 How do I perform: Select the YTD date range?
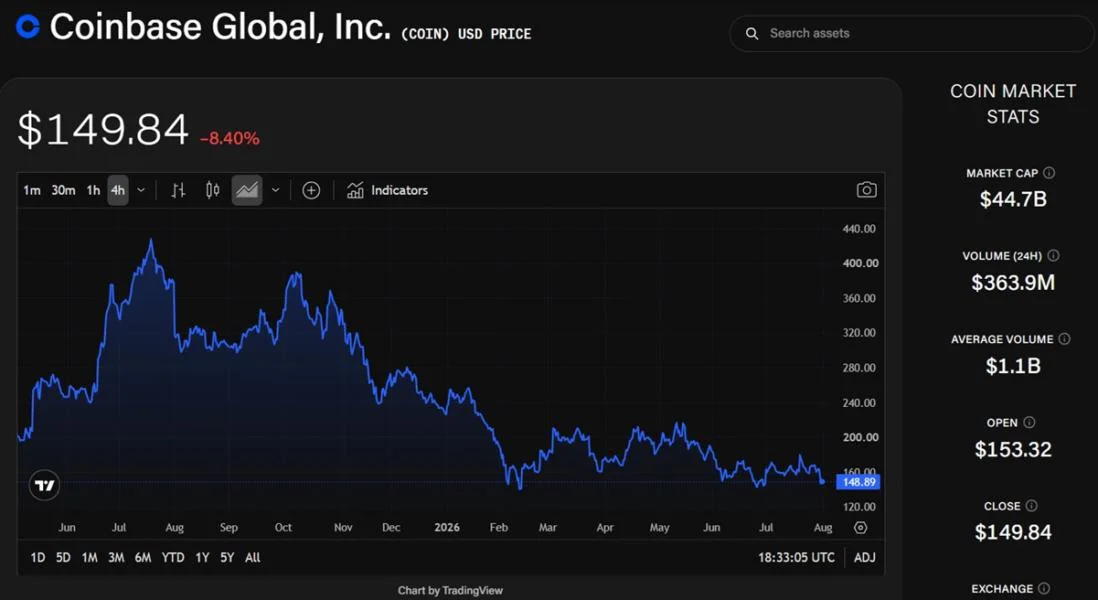coord(173,558)
